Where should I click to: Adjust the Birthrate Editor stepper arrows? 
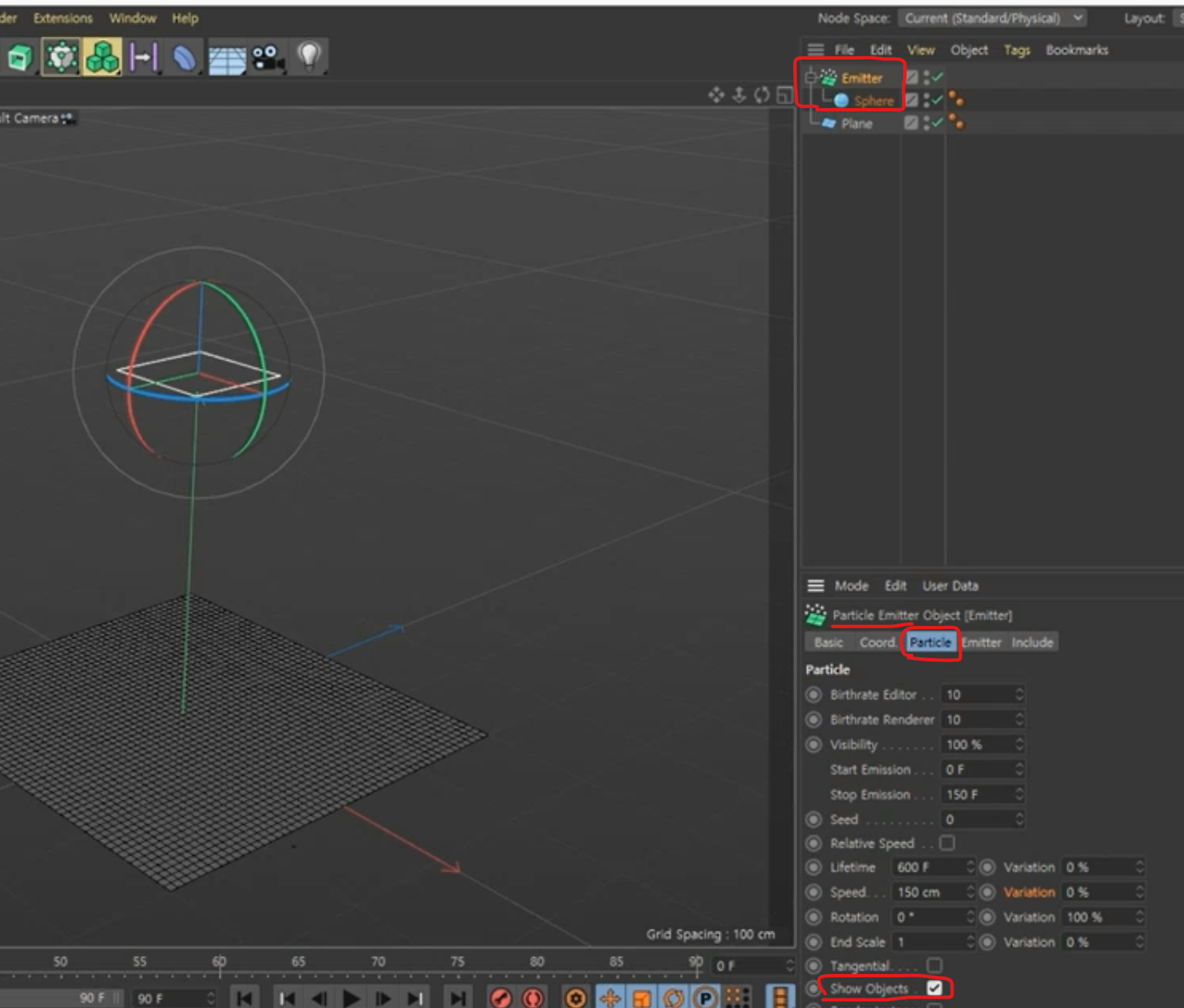click(1019, 695)
